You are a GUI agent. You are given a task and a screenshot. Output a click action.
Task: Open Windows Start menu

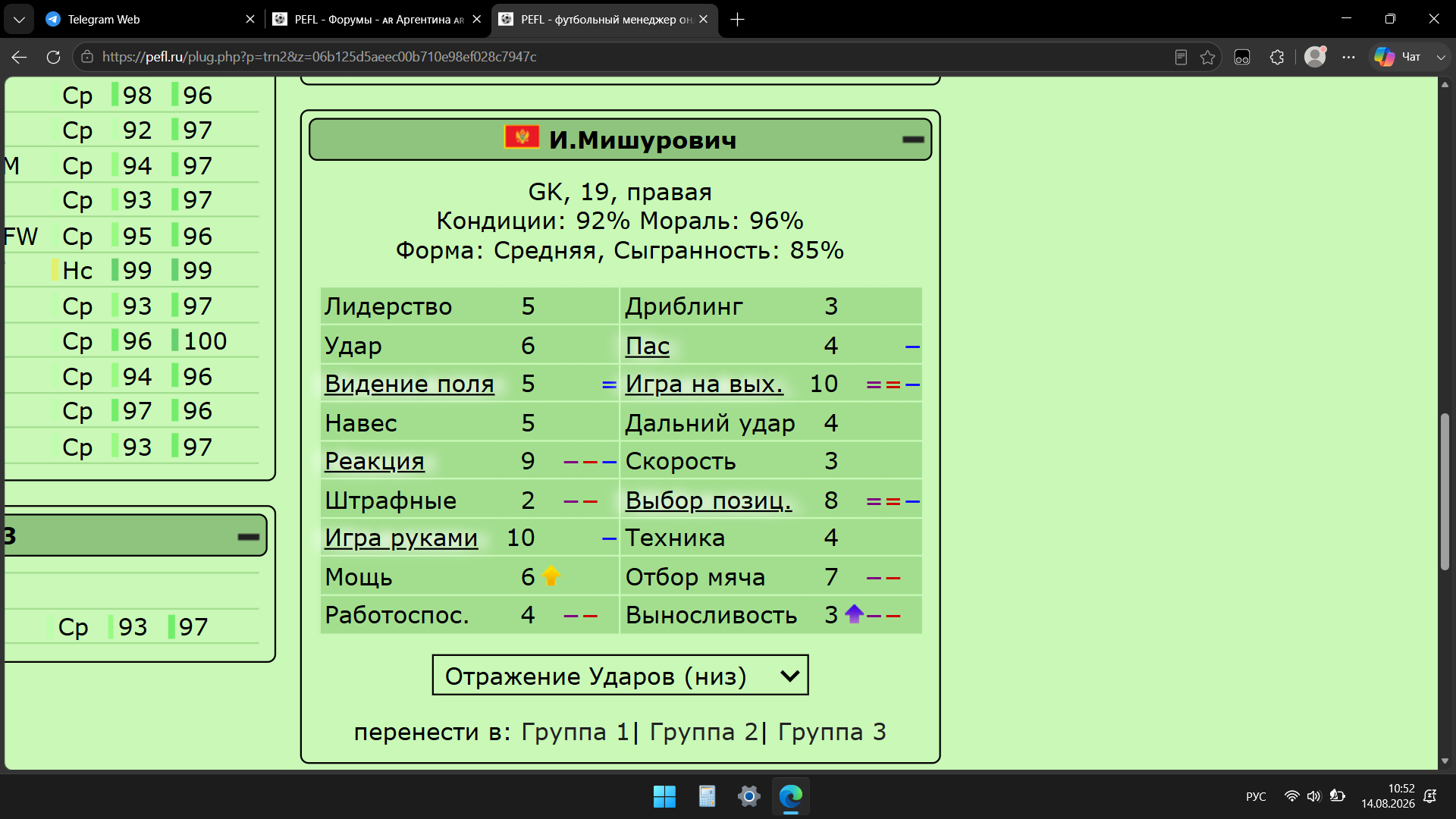tap(664, 796)
